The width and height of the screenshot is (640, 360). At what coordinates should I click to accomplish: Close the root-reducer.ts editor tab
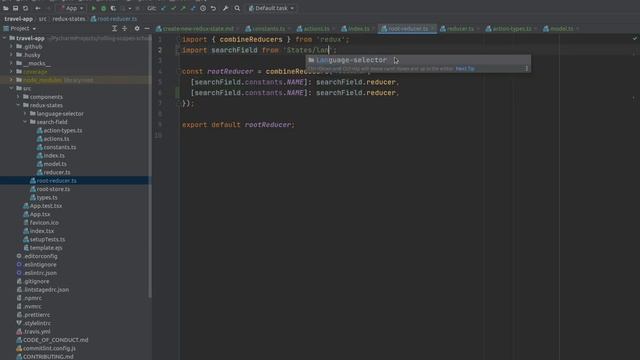point(433,29)
